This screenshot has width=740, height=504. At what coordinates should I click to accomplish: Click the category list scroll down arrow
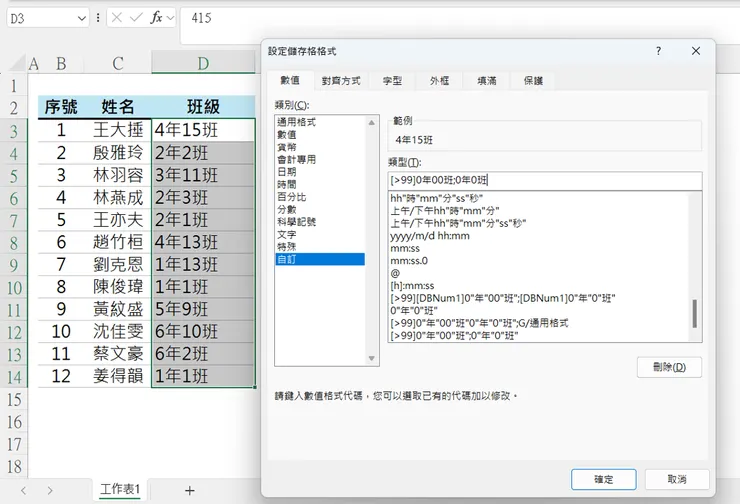pos(372,359)
